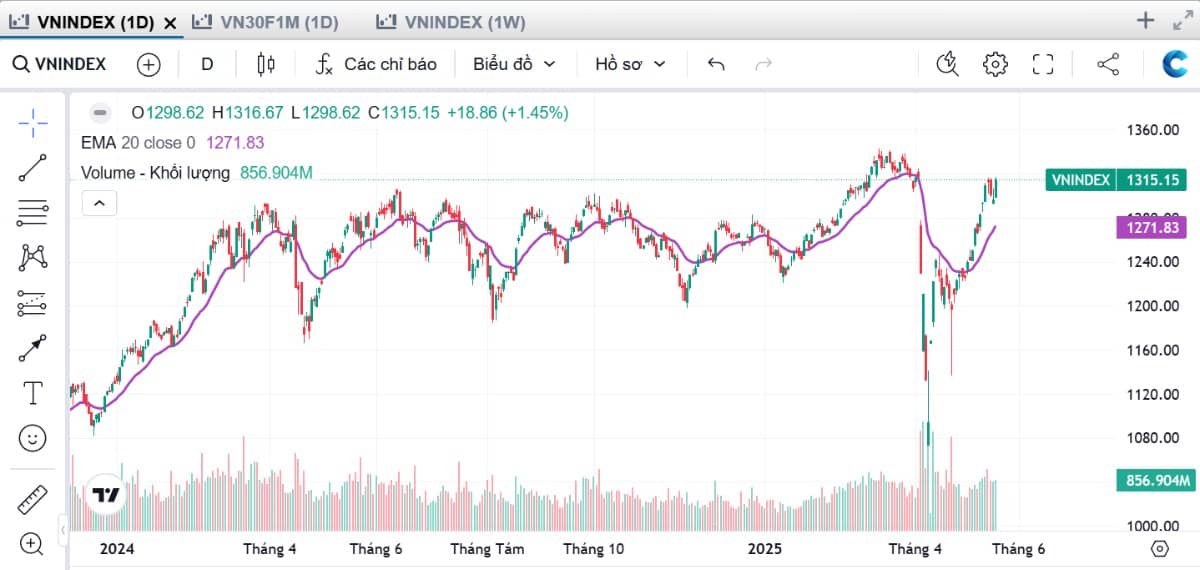Select the EMA 20 close indicator label
Screen dimensions: 1200x570
137,143
